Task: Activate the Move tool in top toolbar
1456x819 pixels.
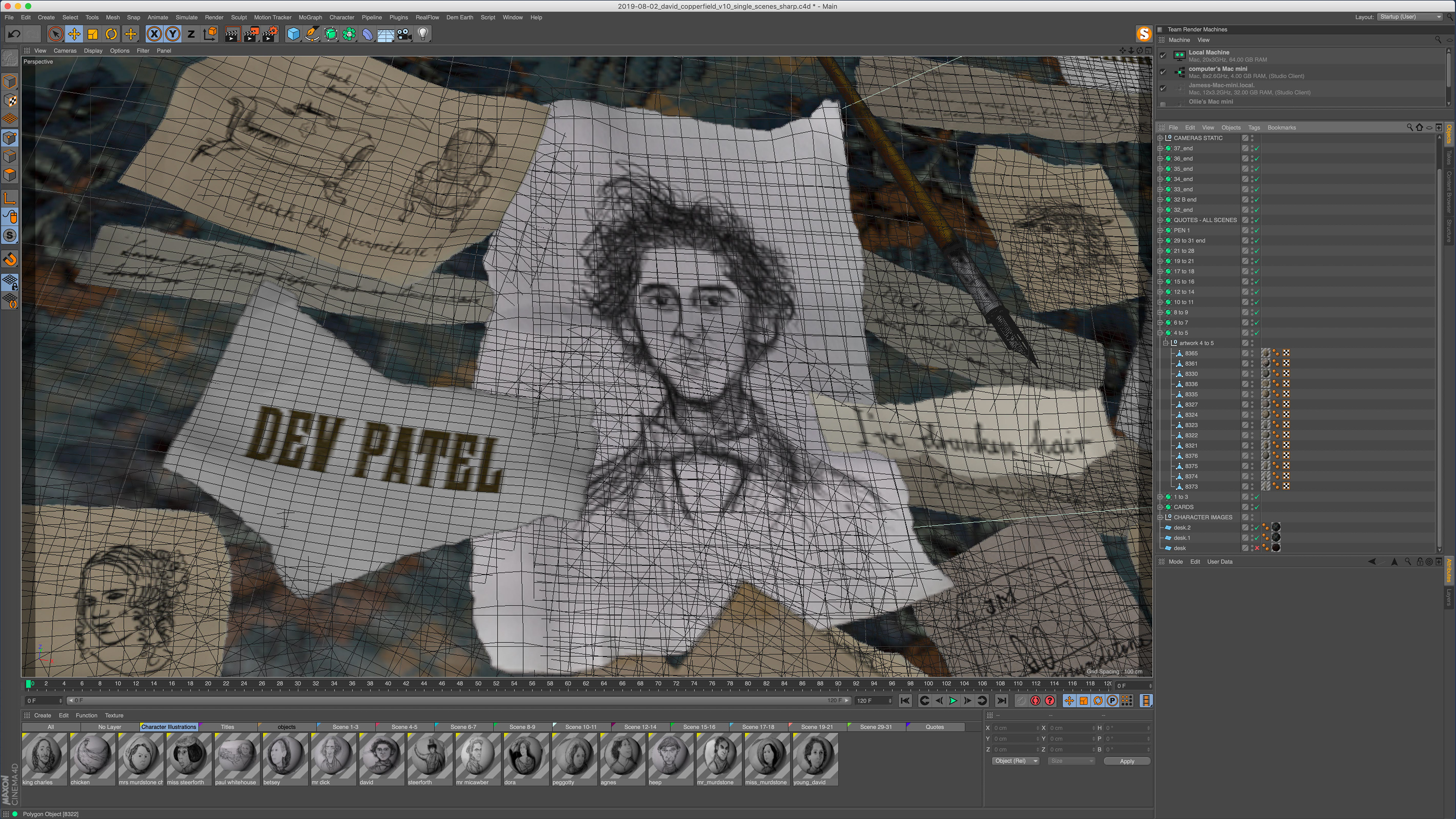Action: (74, 34)
